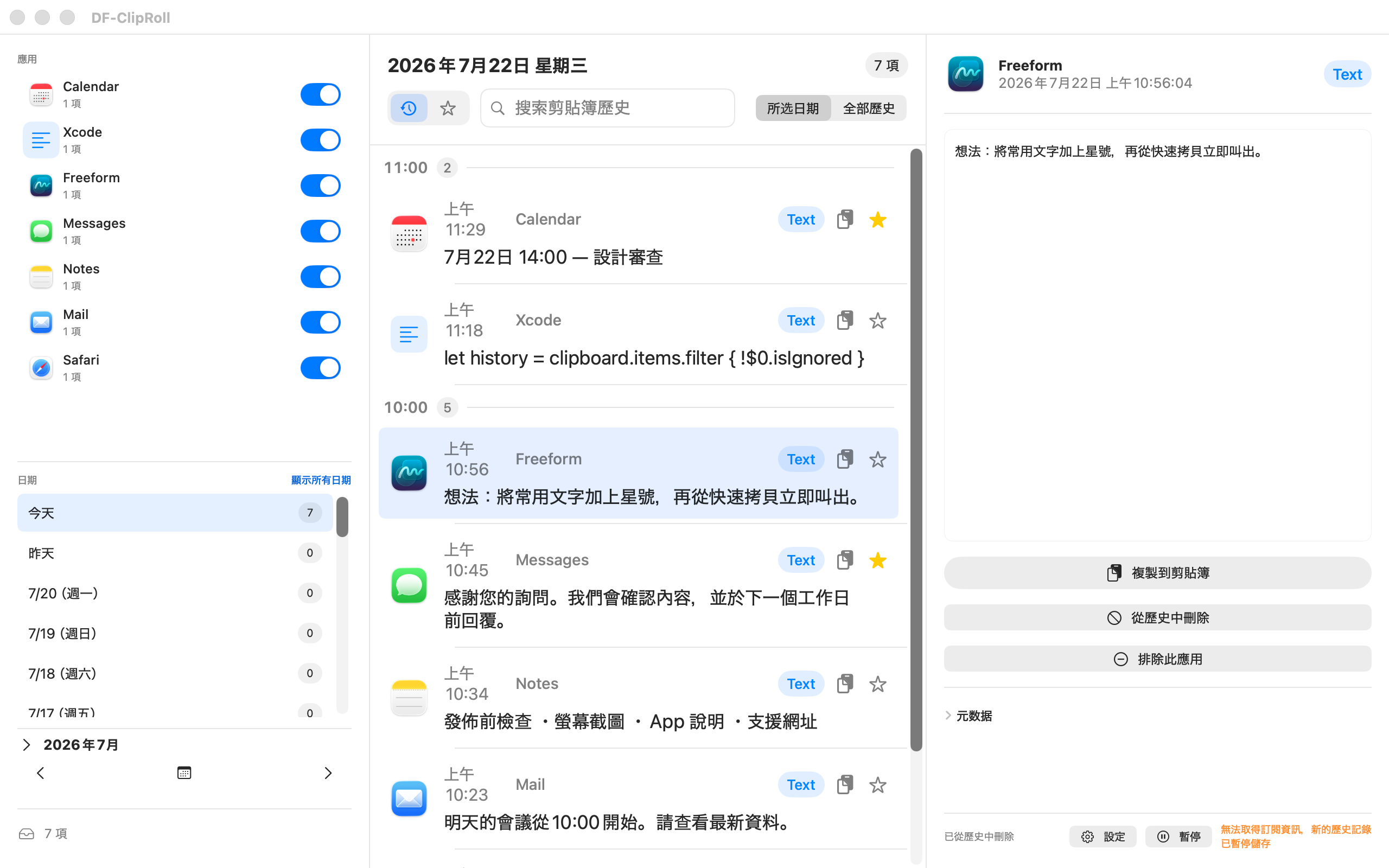
Task: Select 今天 in date list
Action: point(175,513)
